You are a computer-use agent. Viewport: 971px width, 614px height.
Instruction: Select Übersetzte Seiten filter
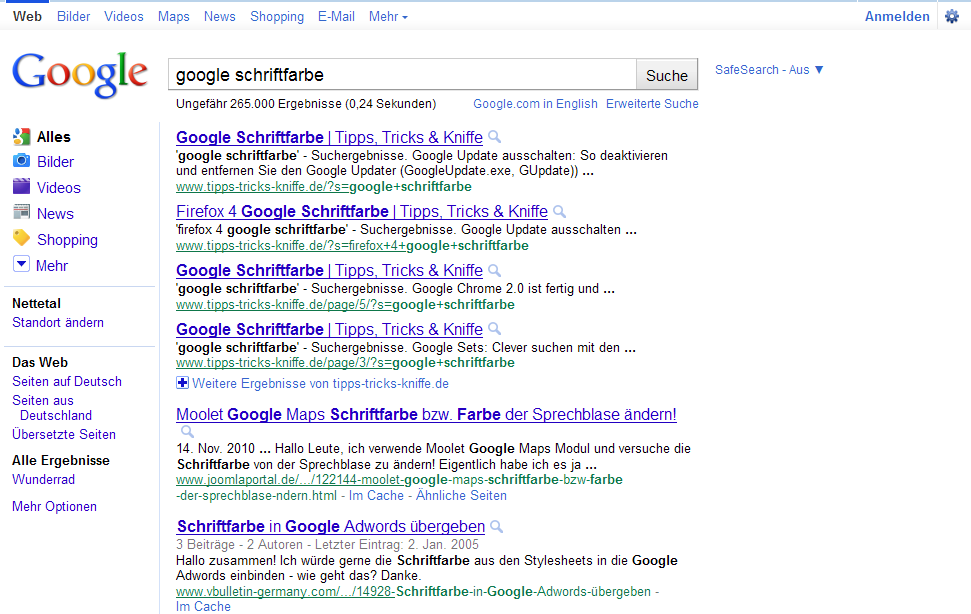coord(64,435)
